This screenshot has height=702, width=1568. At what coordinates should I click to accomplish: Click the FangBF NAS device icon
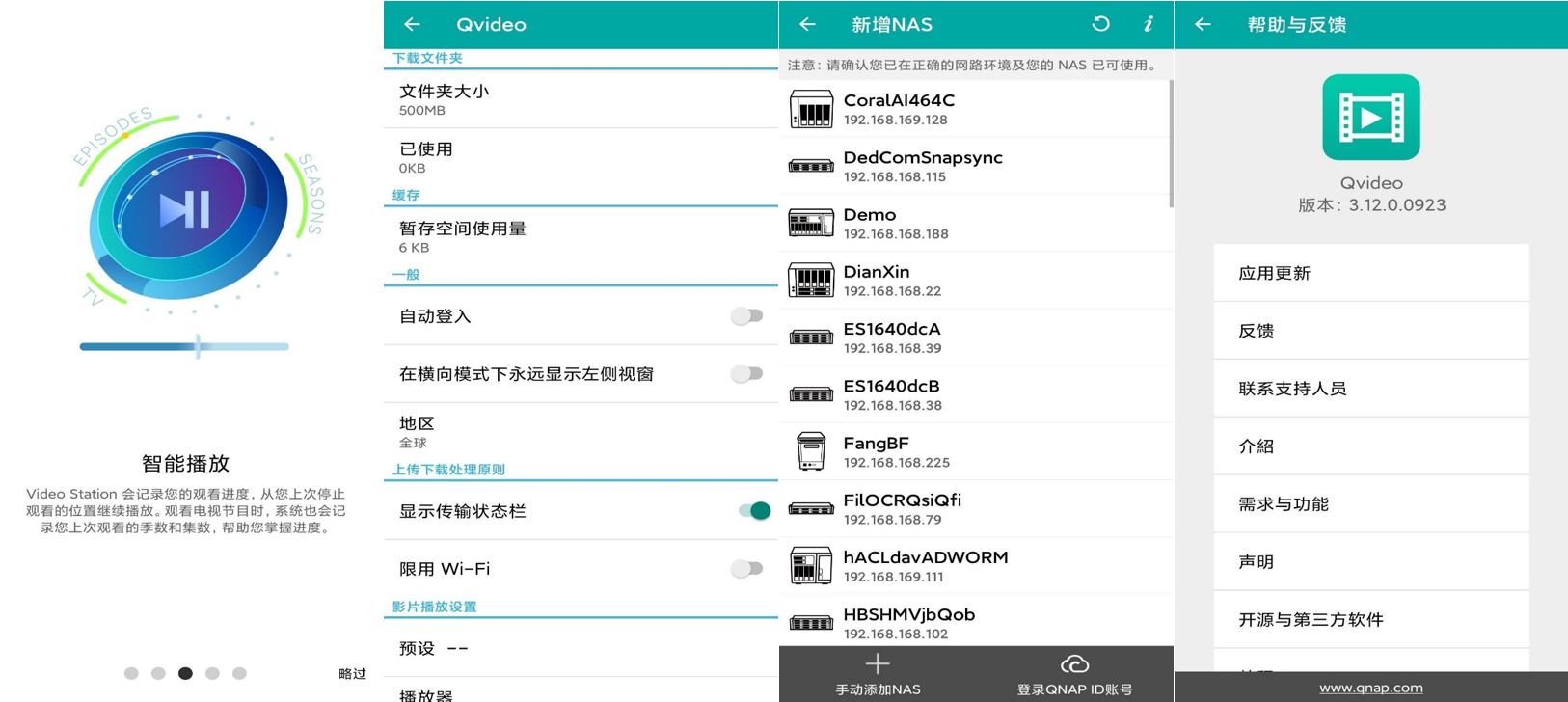[x=811, y=451]
